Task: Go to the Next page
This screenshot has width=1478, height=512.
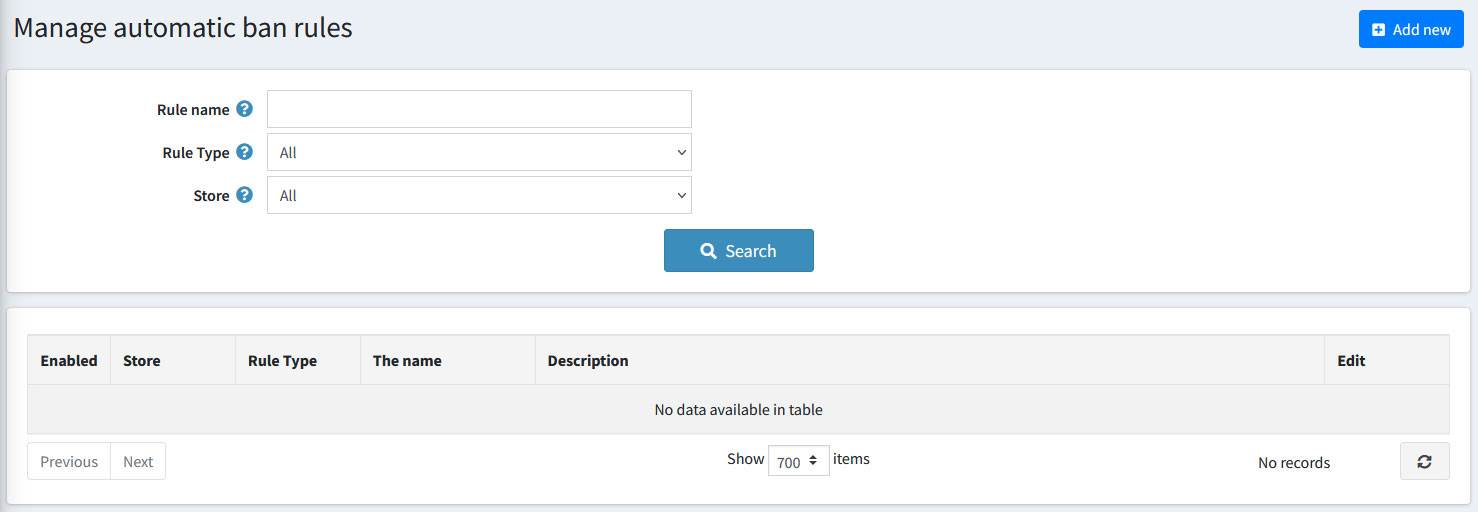Action: (138, 462)
